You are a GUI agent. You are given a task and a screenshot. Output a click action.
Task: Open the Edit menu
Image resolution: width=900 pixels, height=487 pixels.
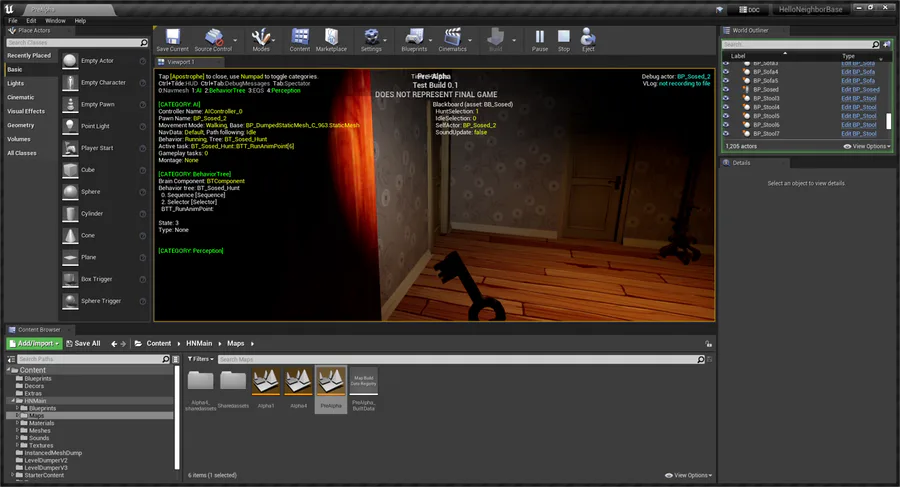pos(31,21)
